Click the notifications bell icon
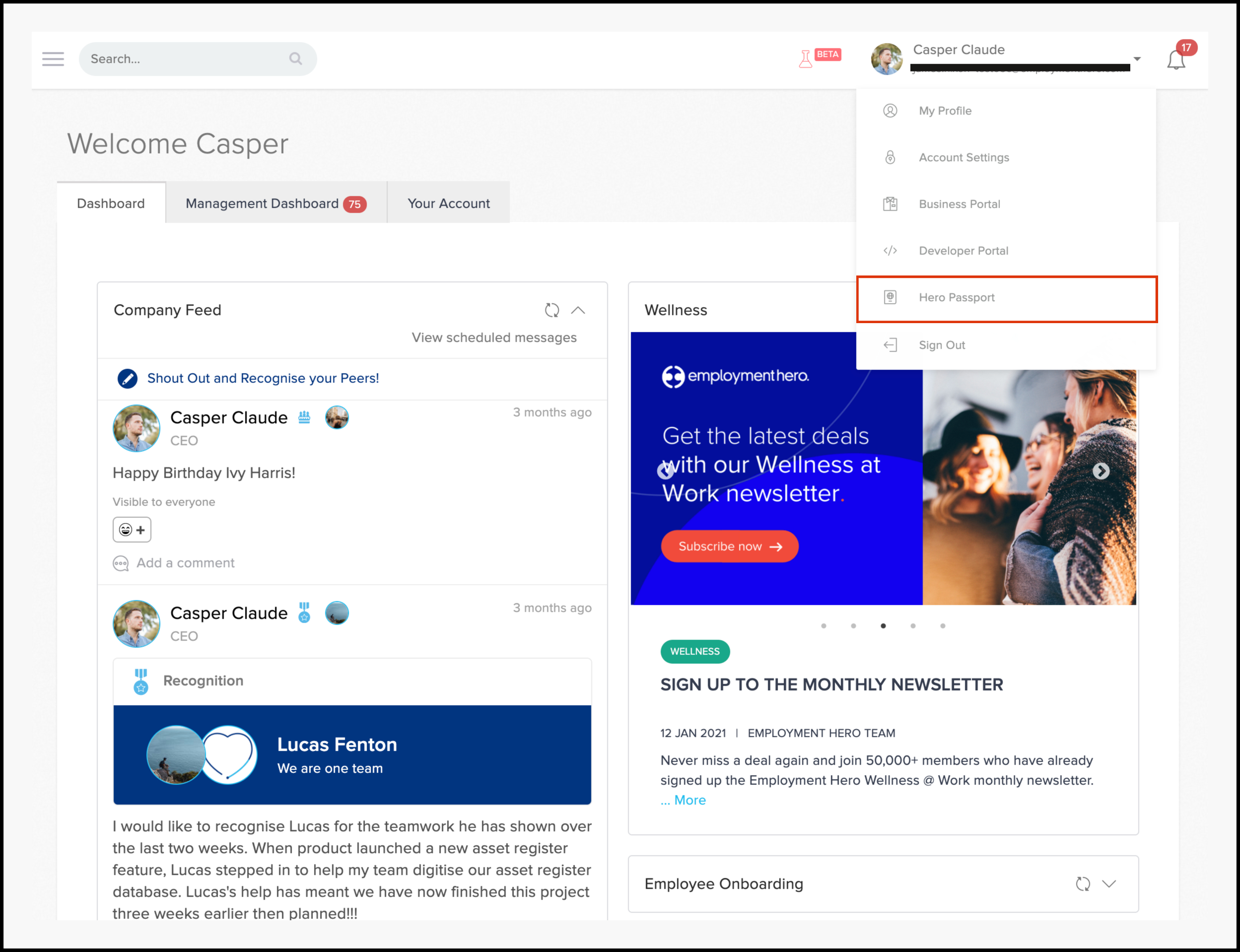1240x952 pixels. pos(1176,60)
